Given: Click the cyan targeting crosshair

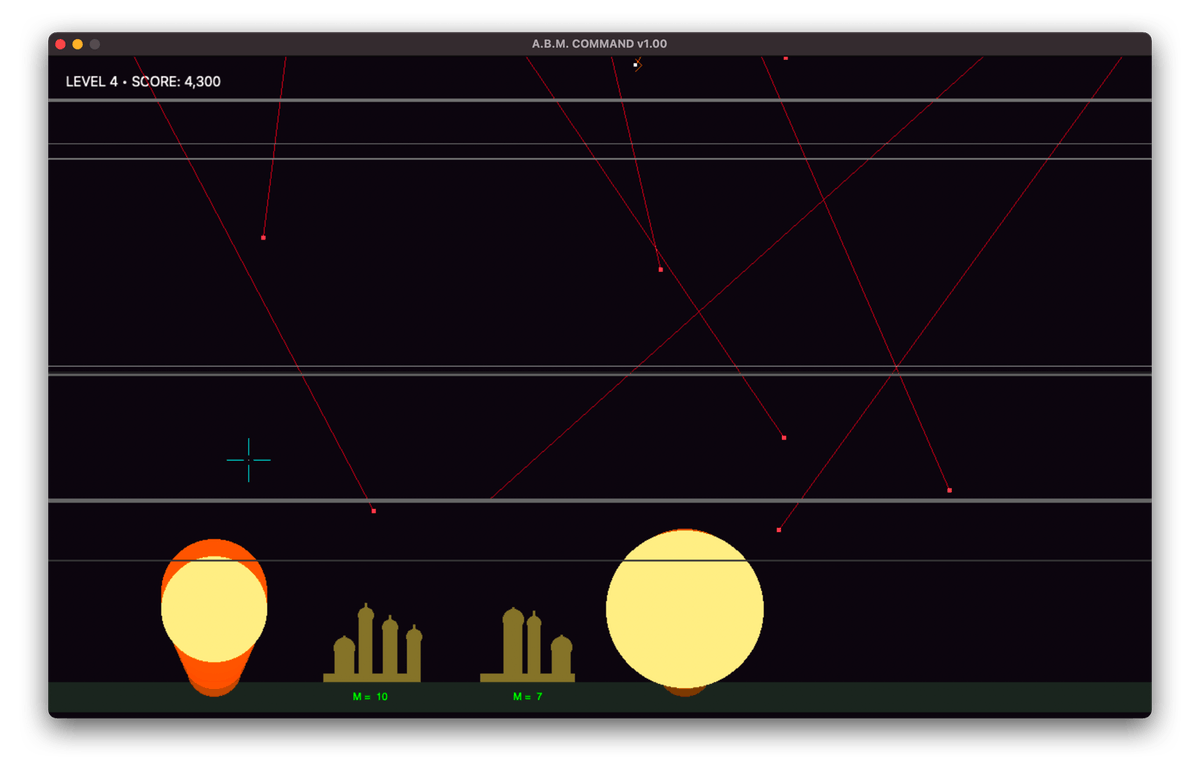Looking at the screenshot, I should pyautogui.click(x=248, y=460).
